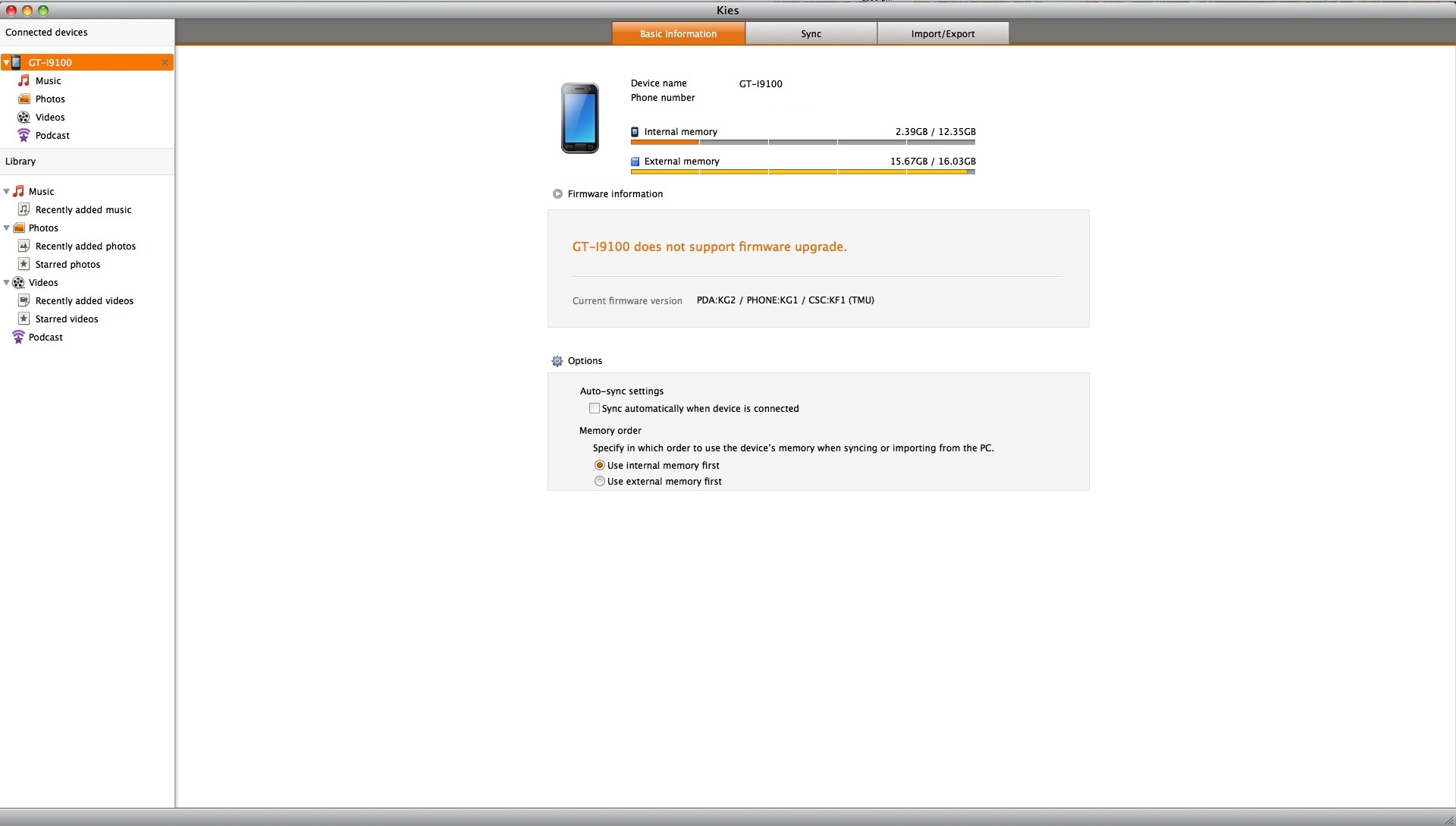Click the Library Videos film reel icon
The width and height of the screenshot is (1456, 826).
point(18,282)
